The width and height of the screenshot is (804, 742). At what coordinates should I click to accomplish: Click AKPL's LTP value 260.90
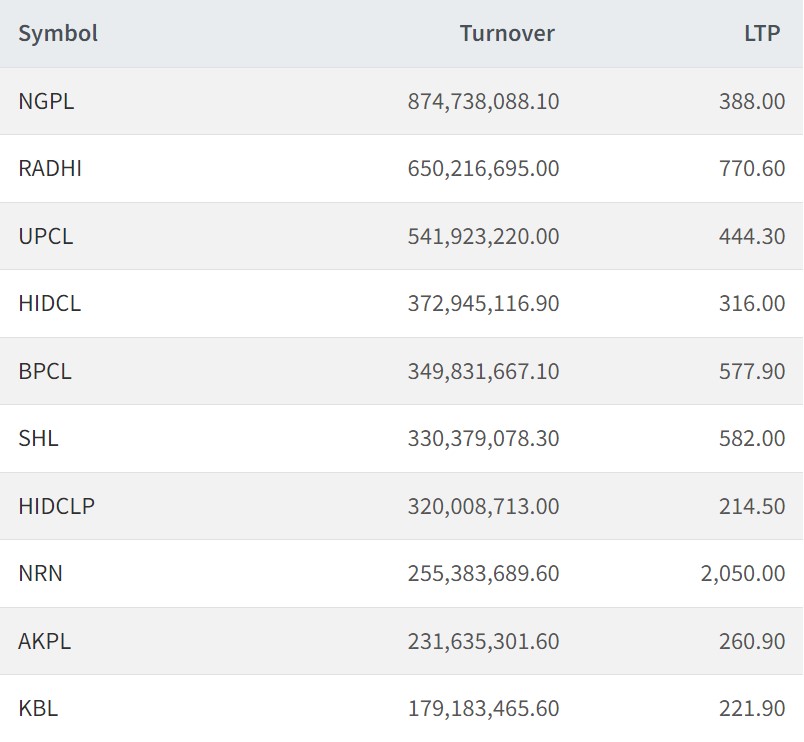[x=752, y=641]
